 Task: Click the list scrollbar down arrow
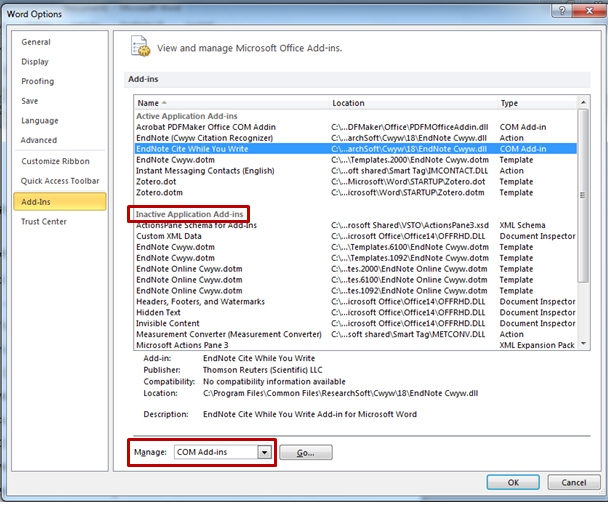(x=583, y=344)
